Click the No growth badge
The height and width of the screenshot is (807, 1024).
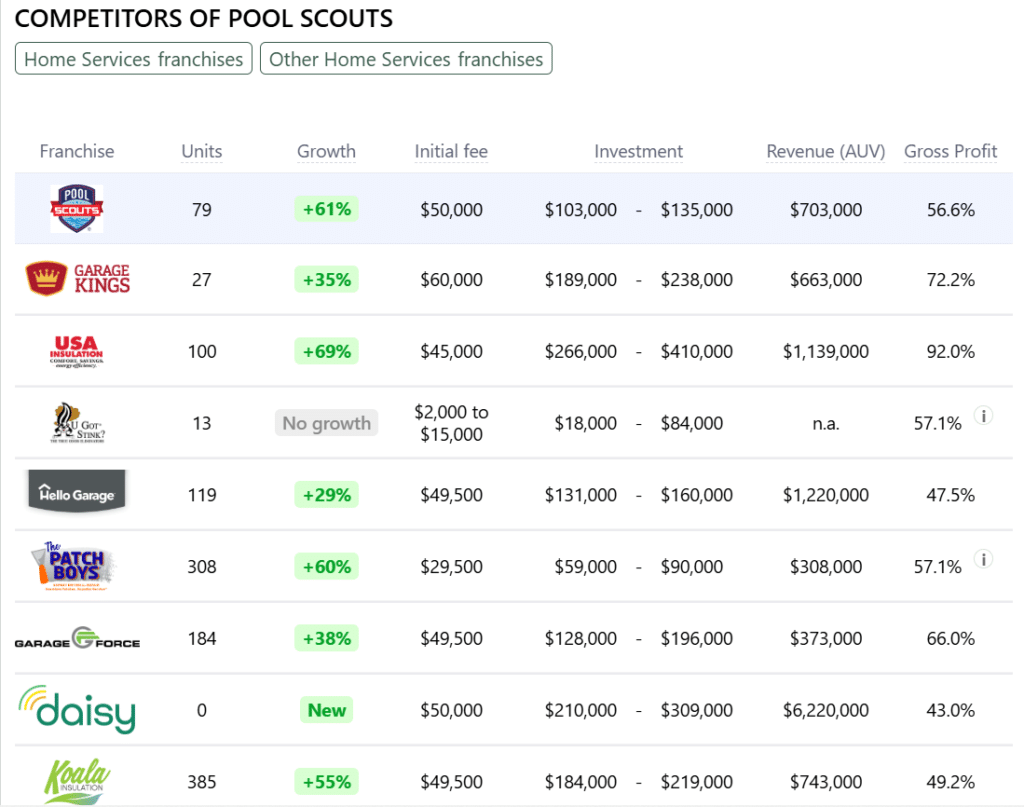click(327, 423)
